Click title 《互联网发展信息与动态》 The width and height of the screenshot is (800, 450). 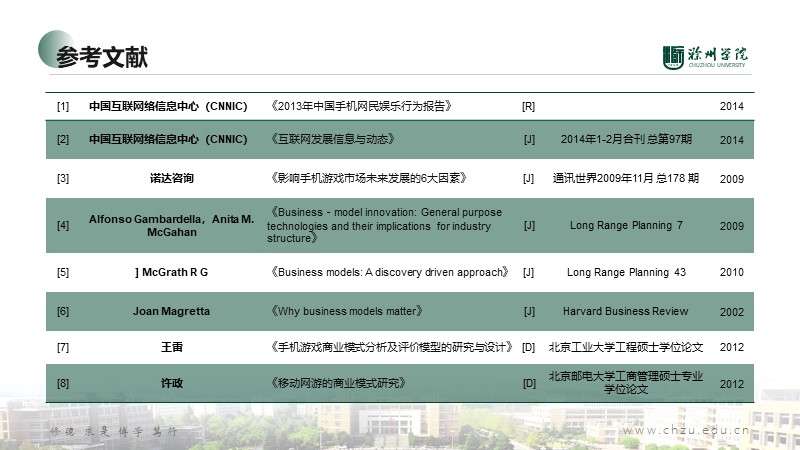tap(332, 139)
